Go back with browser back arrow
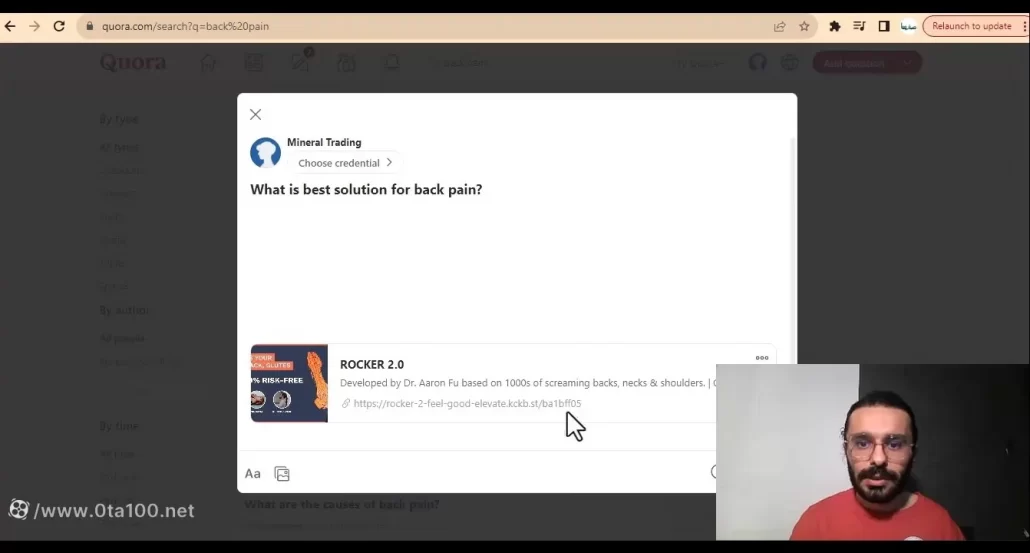The width and height of the screenshot is (1030, 553). point(11,26)
